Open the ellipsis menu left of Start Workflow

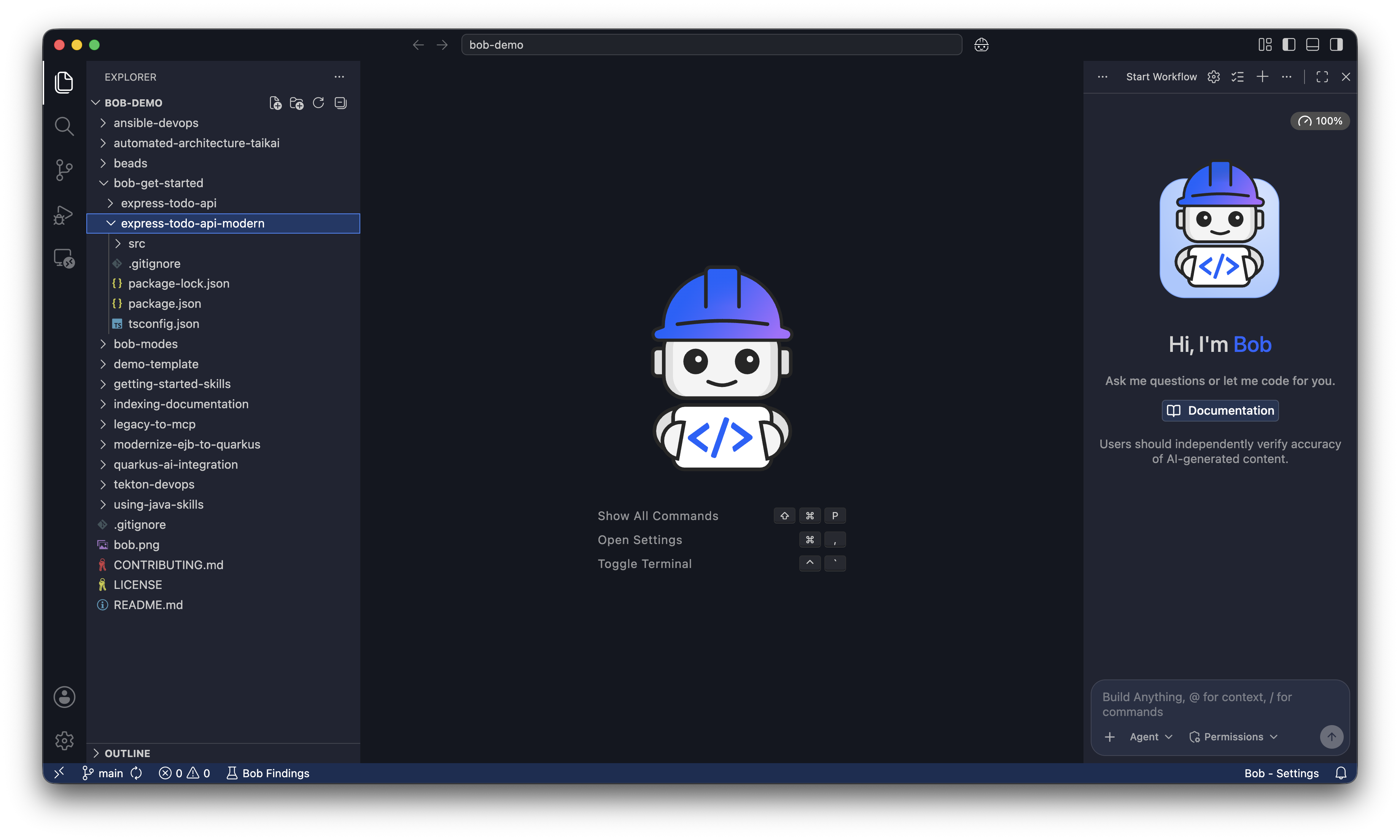1102,77
